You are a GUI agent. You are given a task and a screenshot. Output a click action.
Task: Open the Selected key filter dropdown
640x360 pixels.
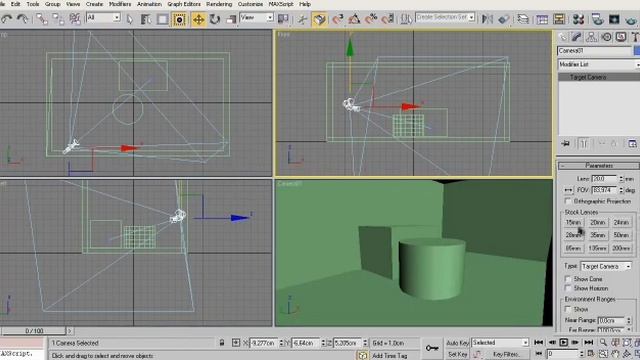point(500,342)
